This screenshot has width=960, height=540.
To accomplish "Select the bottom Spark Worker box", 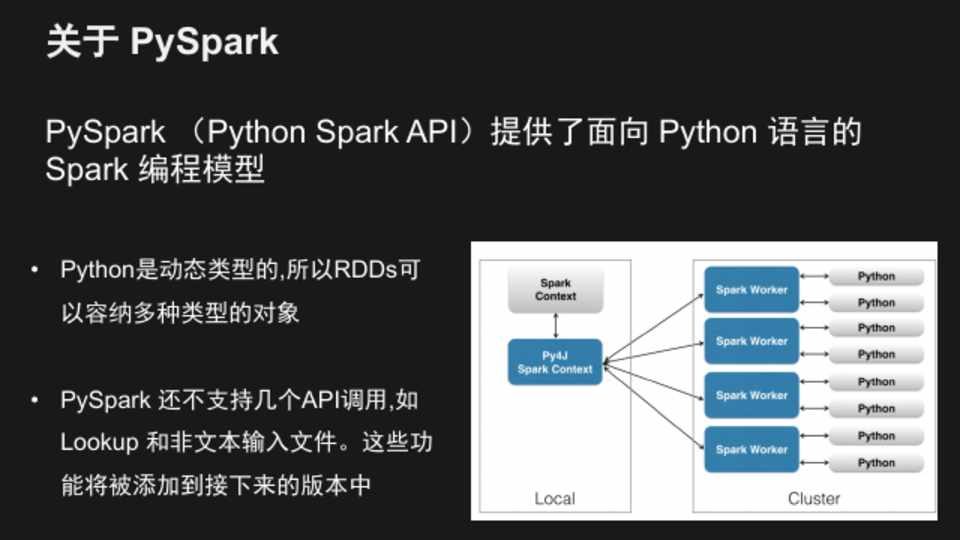I will pos(751,449).
